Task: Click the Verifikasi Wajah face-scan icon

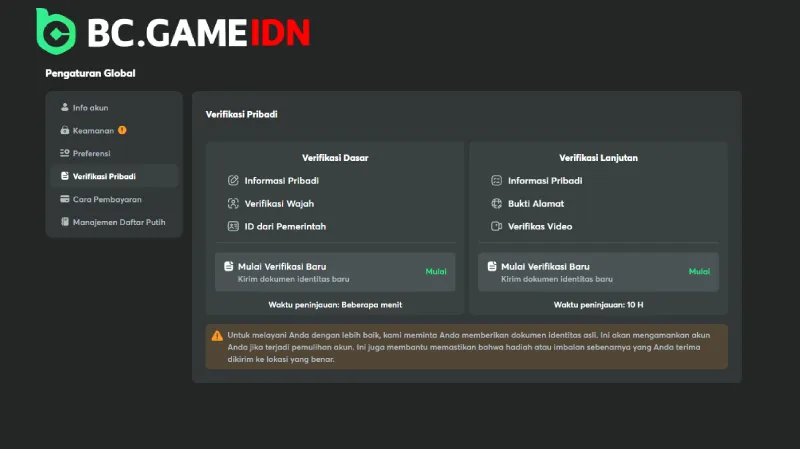Action: (233, 203)
